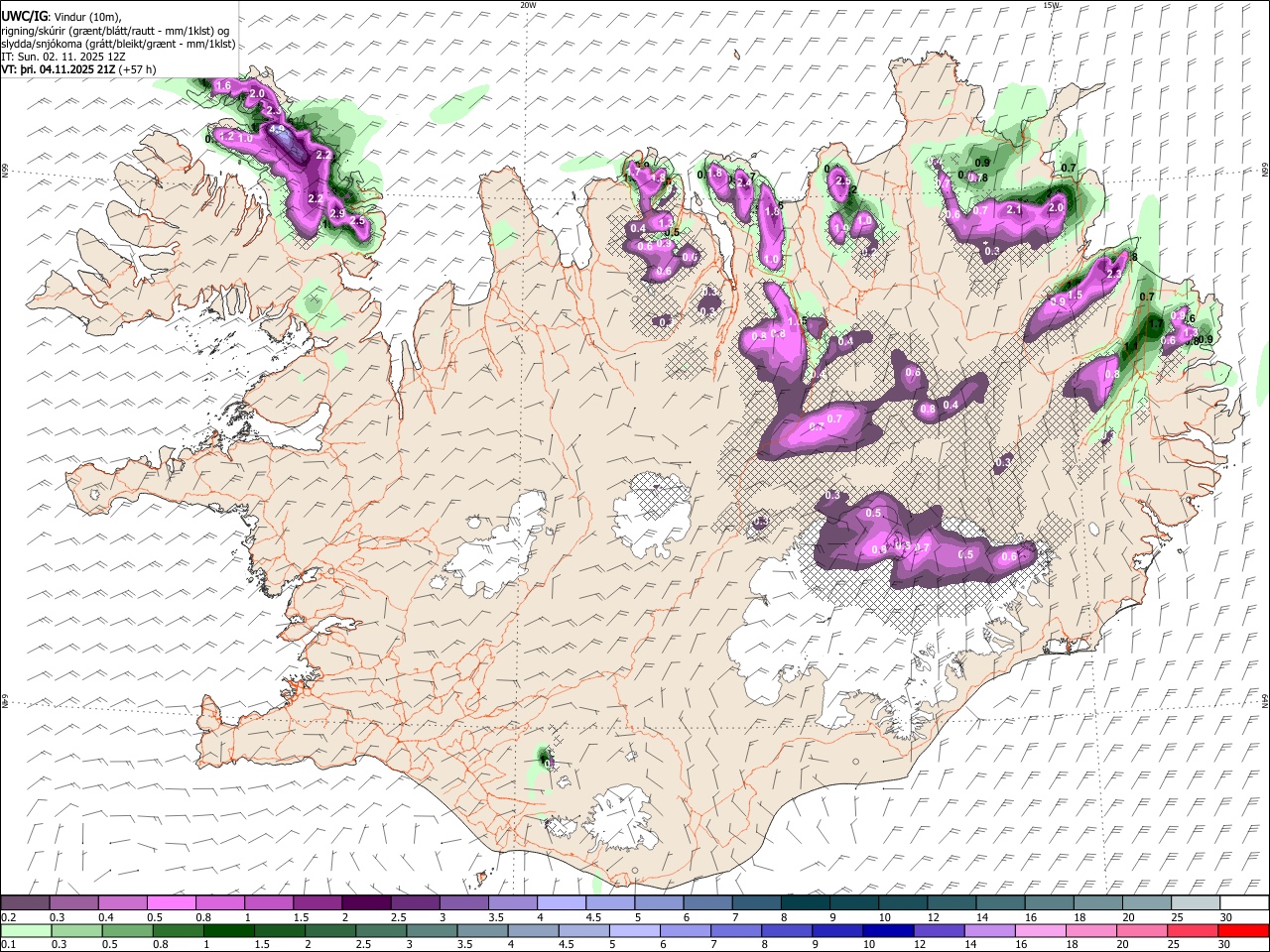Image resolution: width=1270 pixels, height=952 pixels.
Task: Select the dark purple upper swatch starting at 2
Action: pyautogui.click(x=366, y=902)
